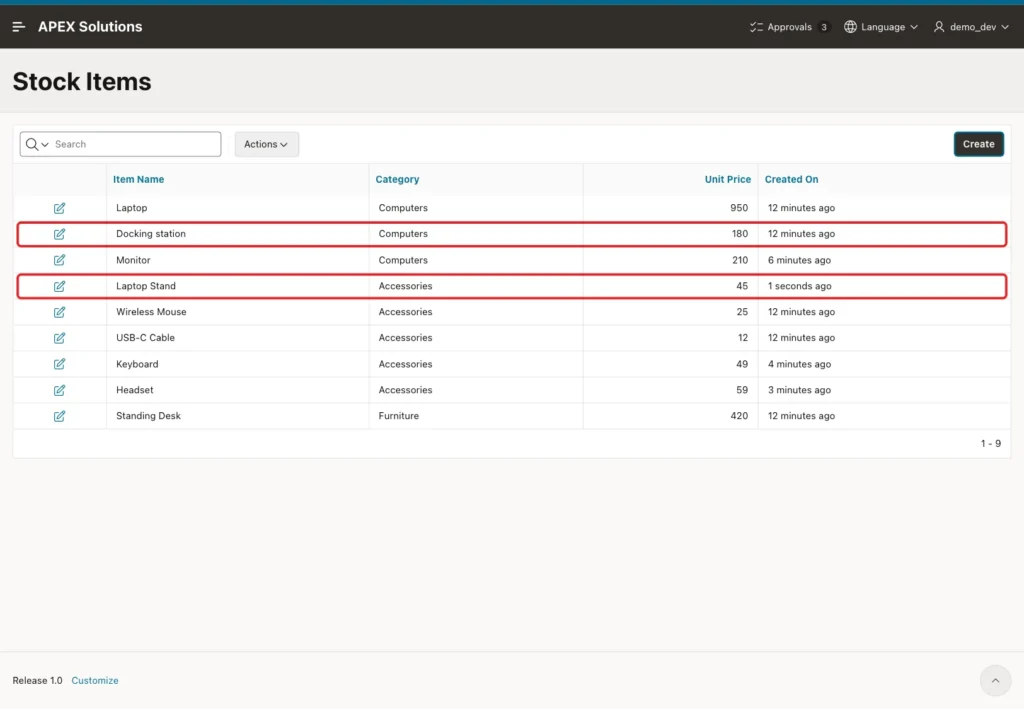Focus the Search input field
This screenshot has height=709, width=1024.
point(136,144)
